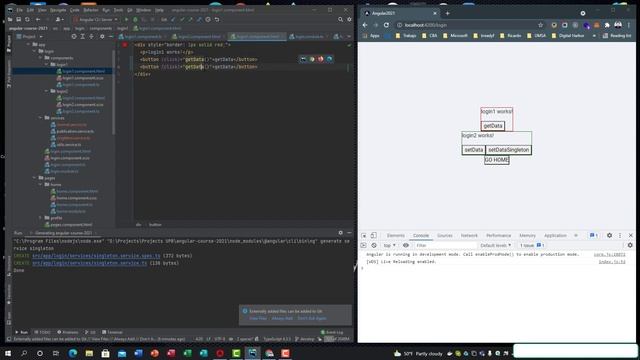Open the Git menu in the IDE
This screenshot has height=360, width=640.
(129, 10)
